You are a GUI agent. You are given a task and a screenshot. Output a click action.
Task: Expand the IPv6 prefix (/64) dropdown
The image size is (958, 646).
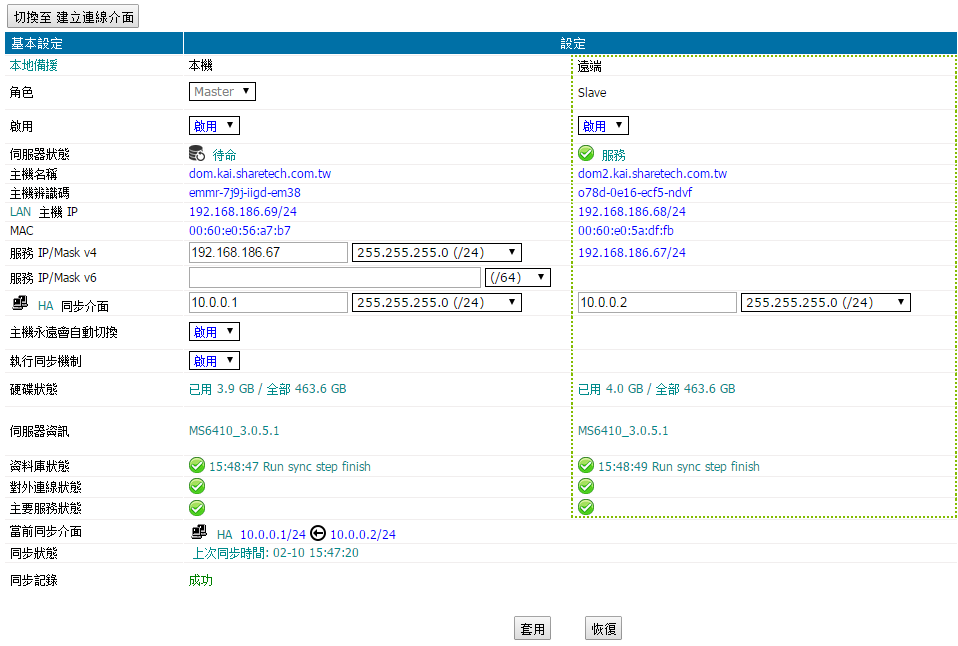coord(517,277)
